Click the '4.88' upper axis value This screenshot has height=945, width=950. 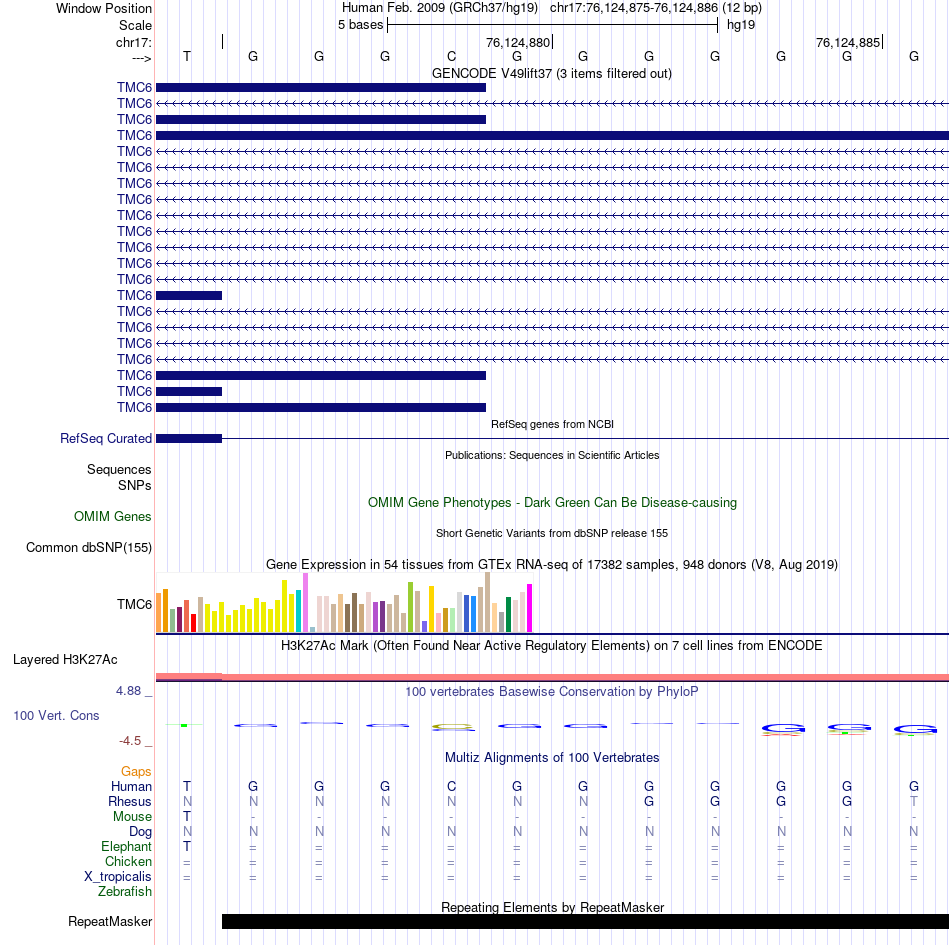click(x=128, y=691)
